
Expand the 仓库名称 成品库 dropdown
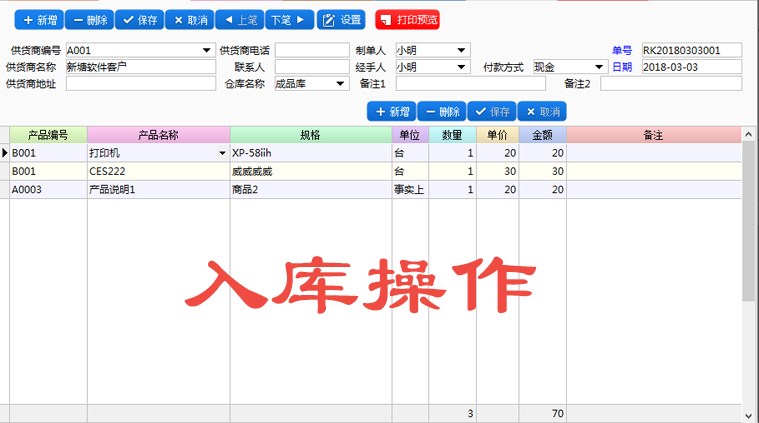pyautogui.click(x=340, y=84)
